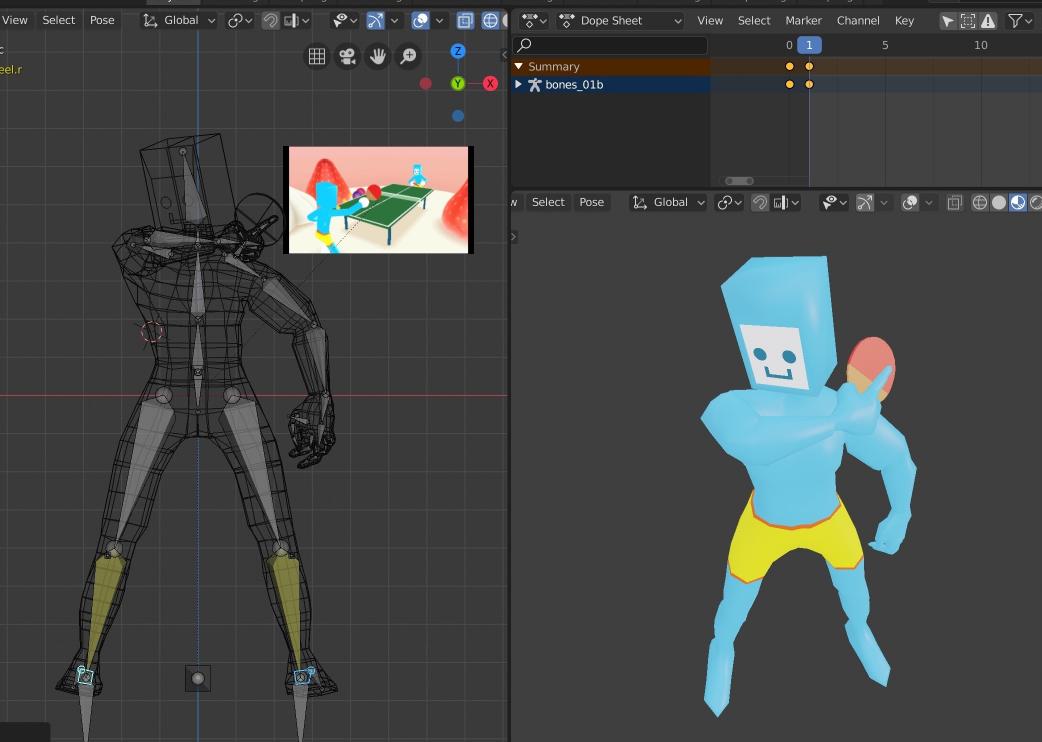
Task: Click the Z axis on navigation gizmo
Action: pyautogui.click(x=458, y=51)
